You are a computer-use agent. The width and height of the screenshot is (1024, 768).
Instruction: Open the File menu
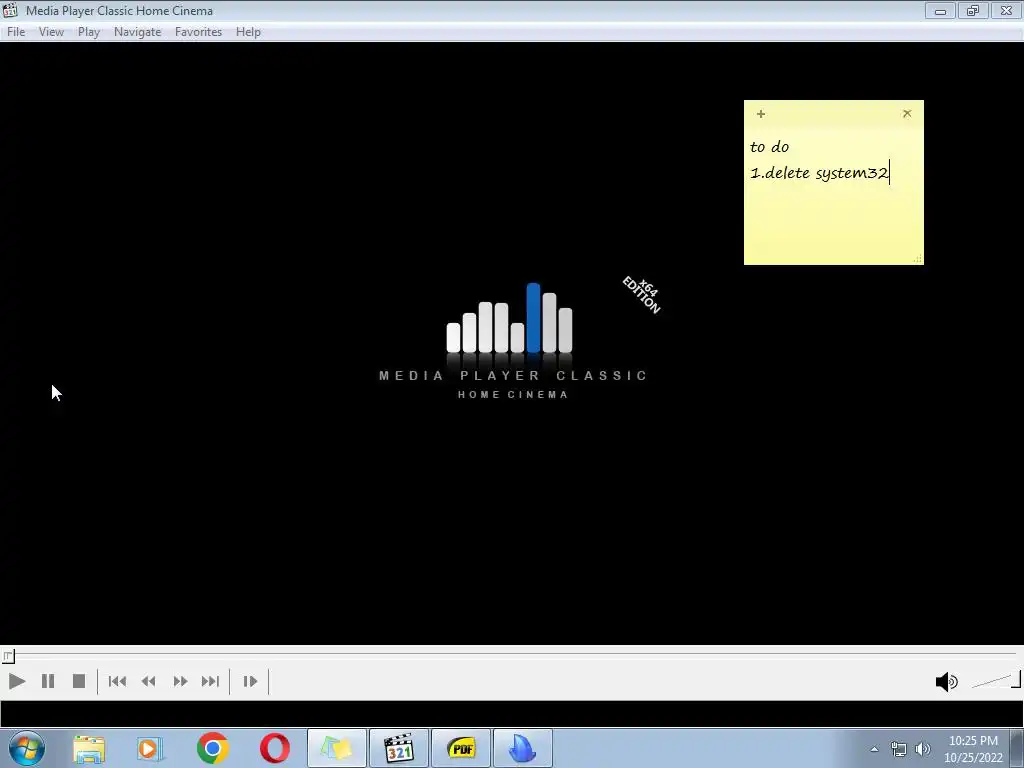click(x=16, y=32)
